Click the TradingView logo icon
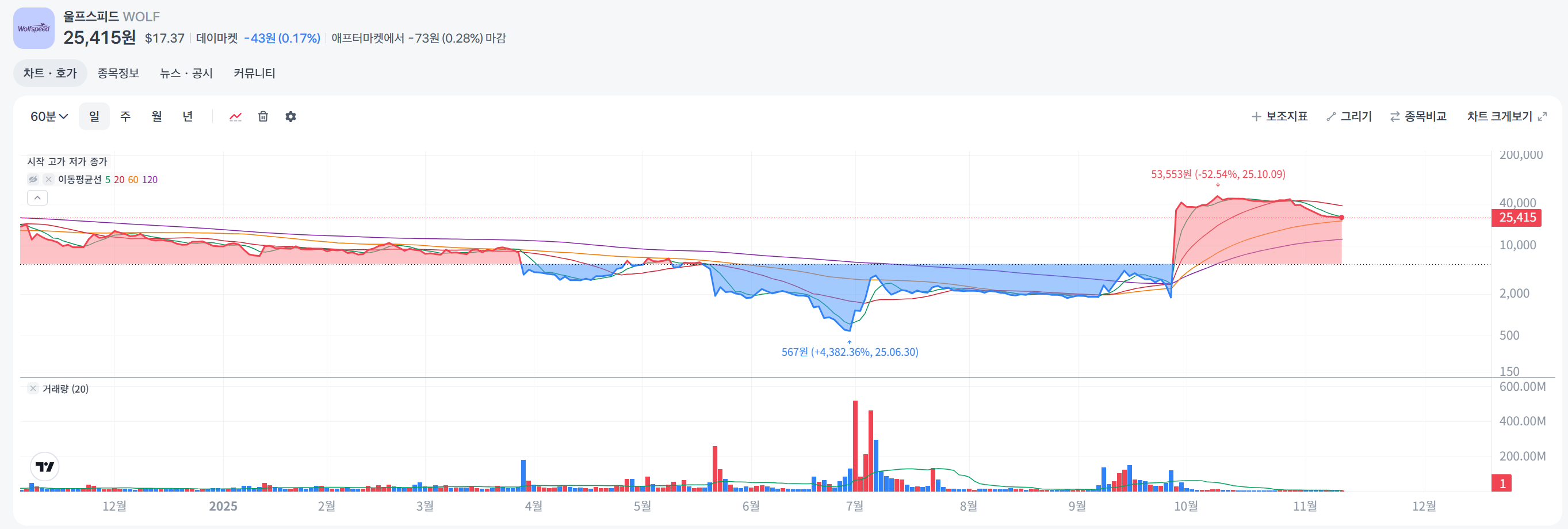This screenshot has height=529, width=1568. click(x=44, y=467)
